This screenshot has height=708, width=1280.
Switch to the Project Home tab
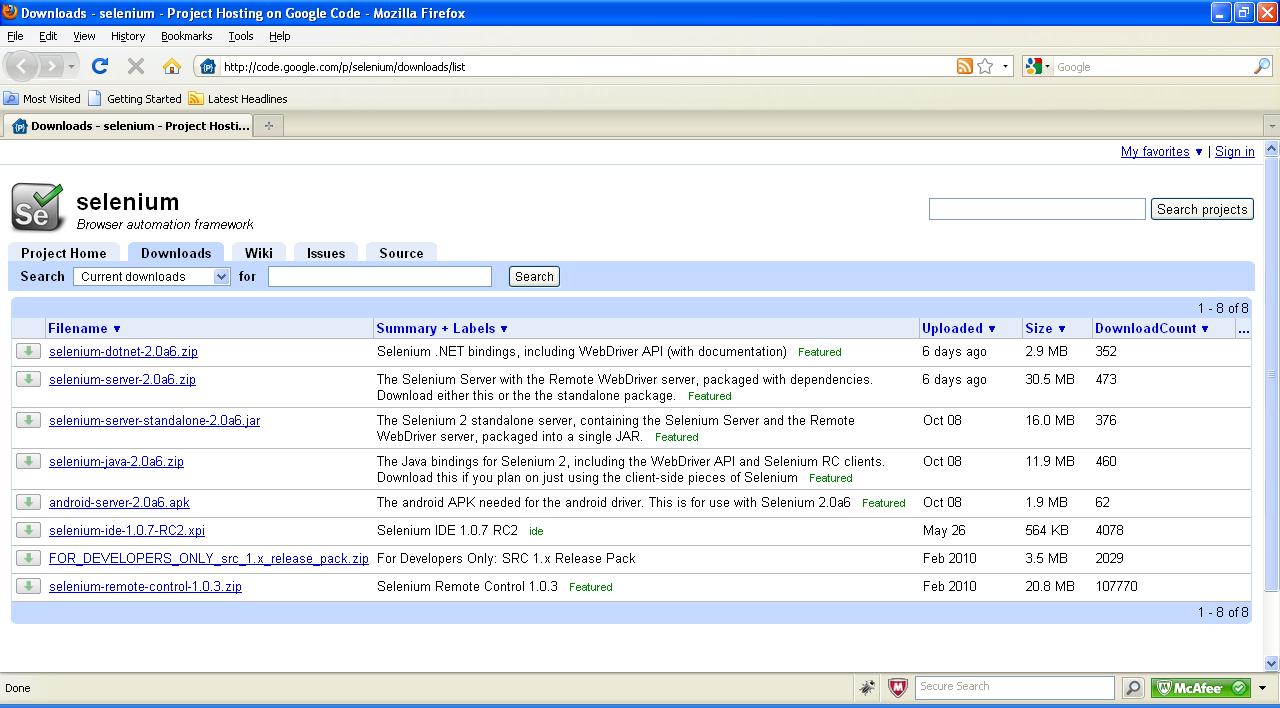(x=63, y=253)
